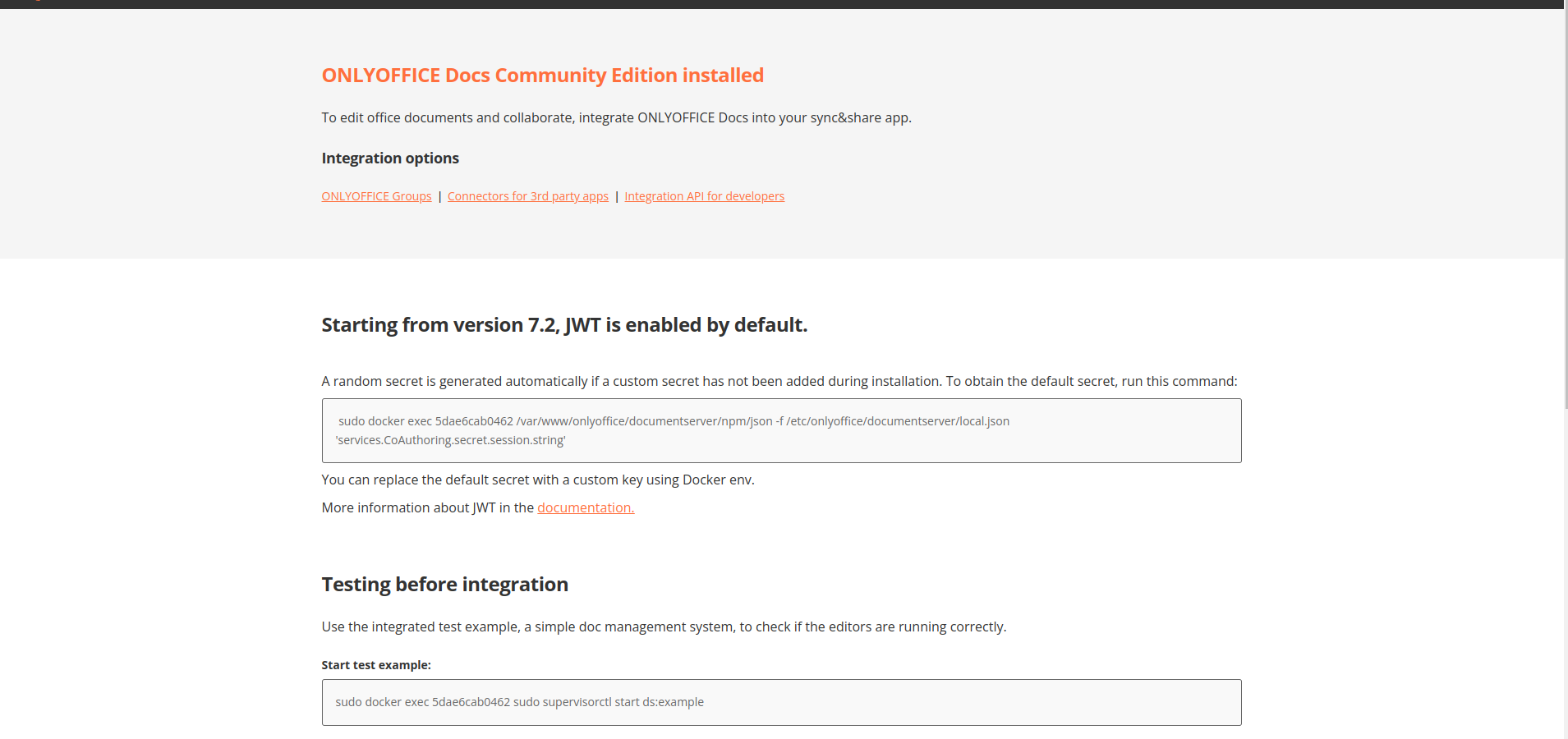Viewport: 1568px width, 739px height.
Task: Click the 'Start test example:' label
Action: pyautogui.click(x=376, y=665)
